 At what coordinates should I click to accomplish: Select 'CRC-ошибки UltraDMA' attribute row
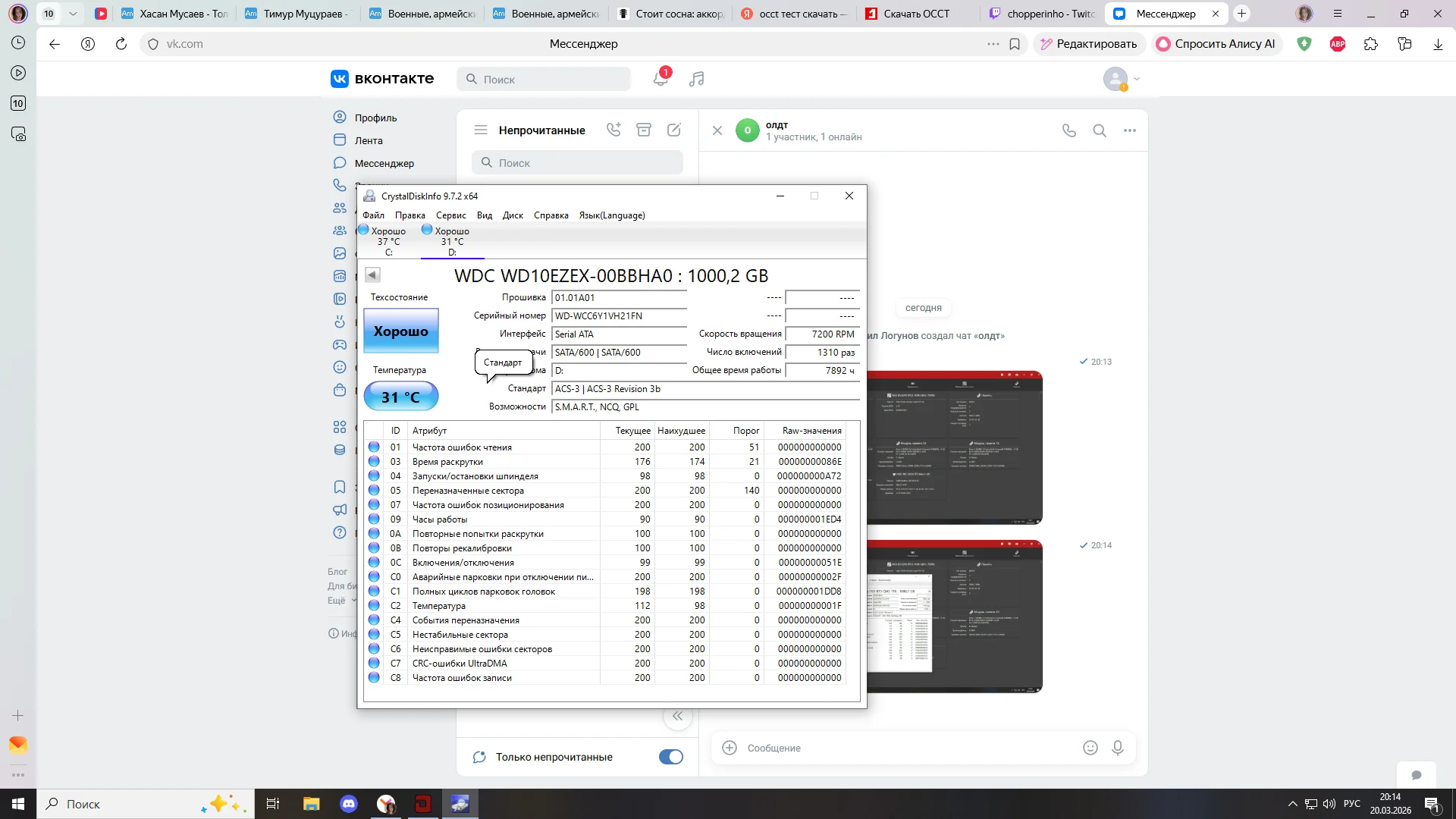point(604,664)
